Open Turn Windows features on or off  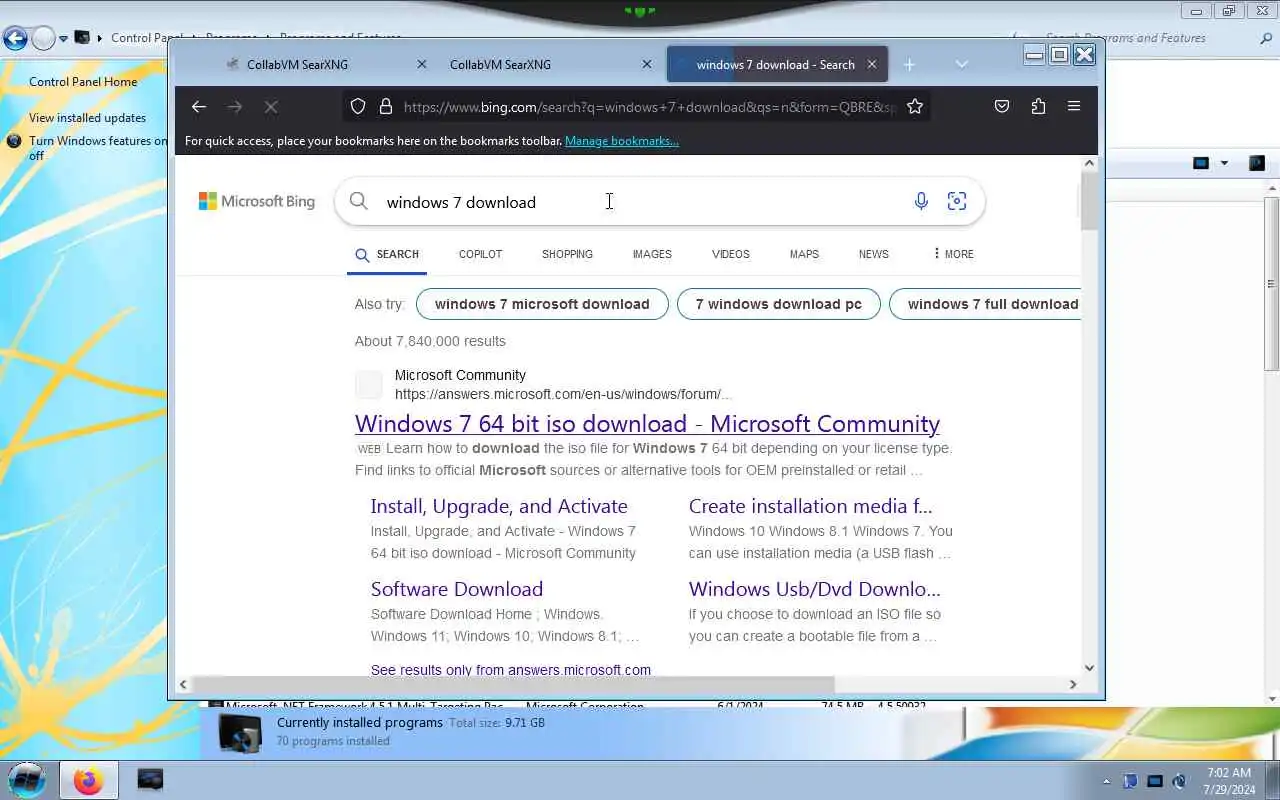point(98,148)
